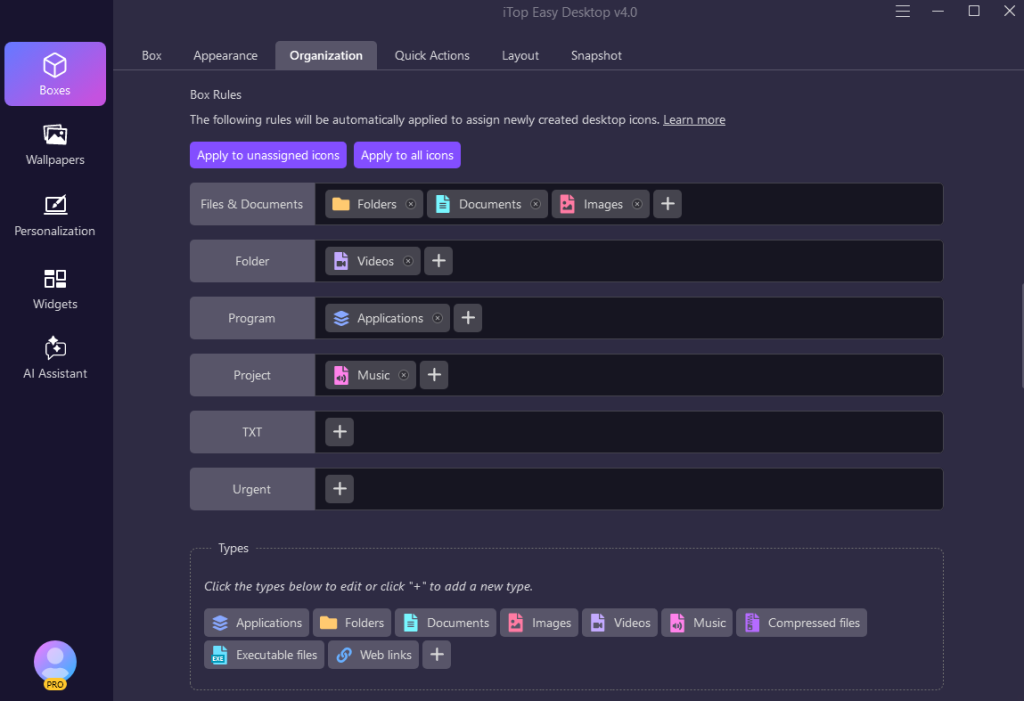Open the Personalization sidebar section
1024x701 pixels.
(55, 216)
